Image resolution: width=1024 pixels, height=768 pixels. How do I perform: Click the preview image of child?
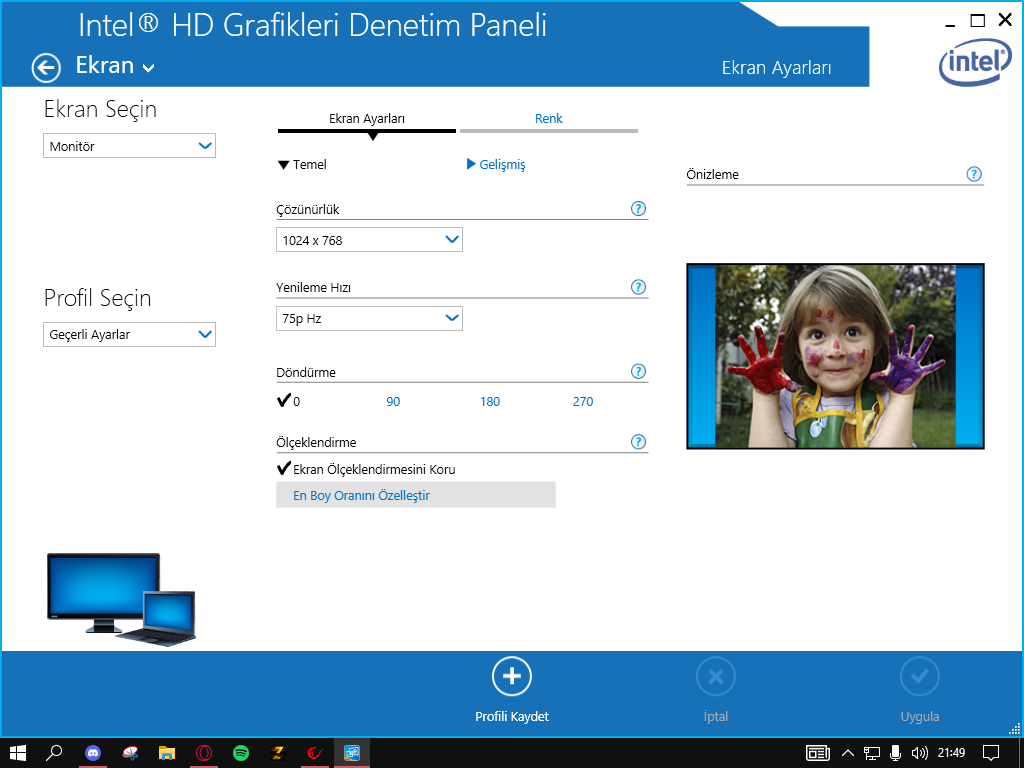[835, 357]
